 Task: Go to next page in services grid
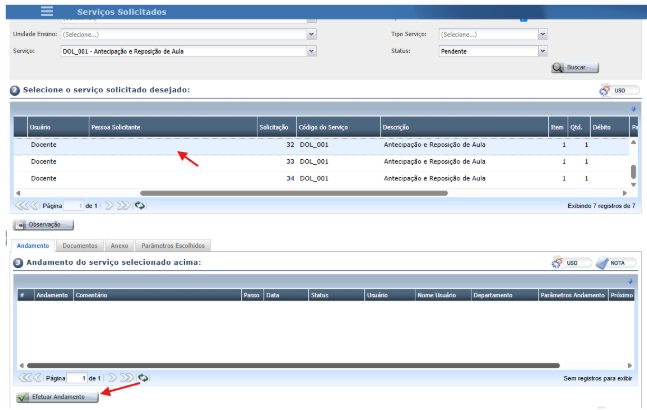click(109, 205)
